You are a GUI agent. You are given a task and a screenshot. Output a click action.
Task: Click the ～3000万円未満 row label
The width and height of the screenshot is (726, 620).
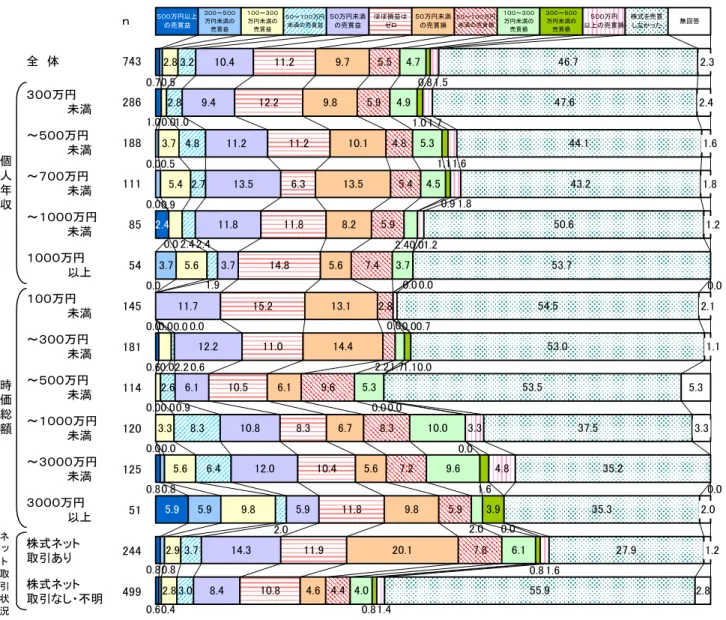click(x=62, y=469)
